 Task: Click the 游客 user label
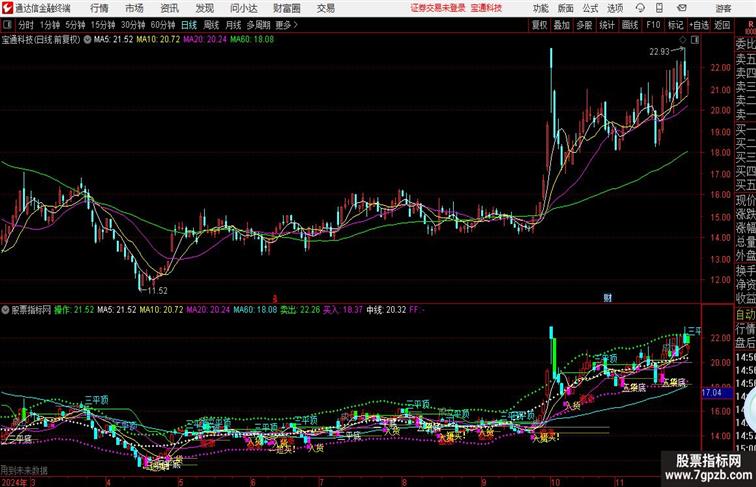[x=723, y=8]
